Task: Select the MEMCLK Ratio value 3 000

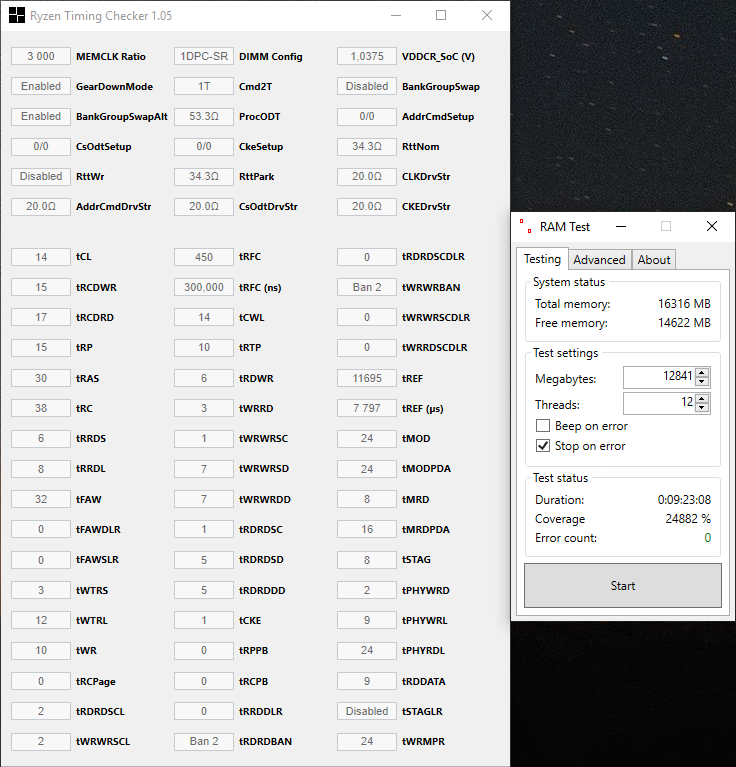Action: pos(41,56)
